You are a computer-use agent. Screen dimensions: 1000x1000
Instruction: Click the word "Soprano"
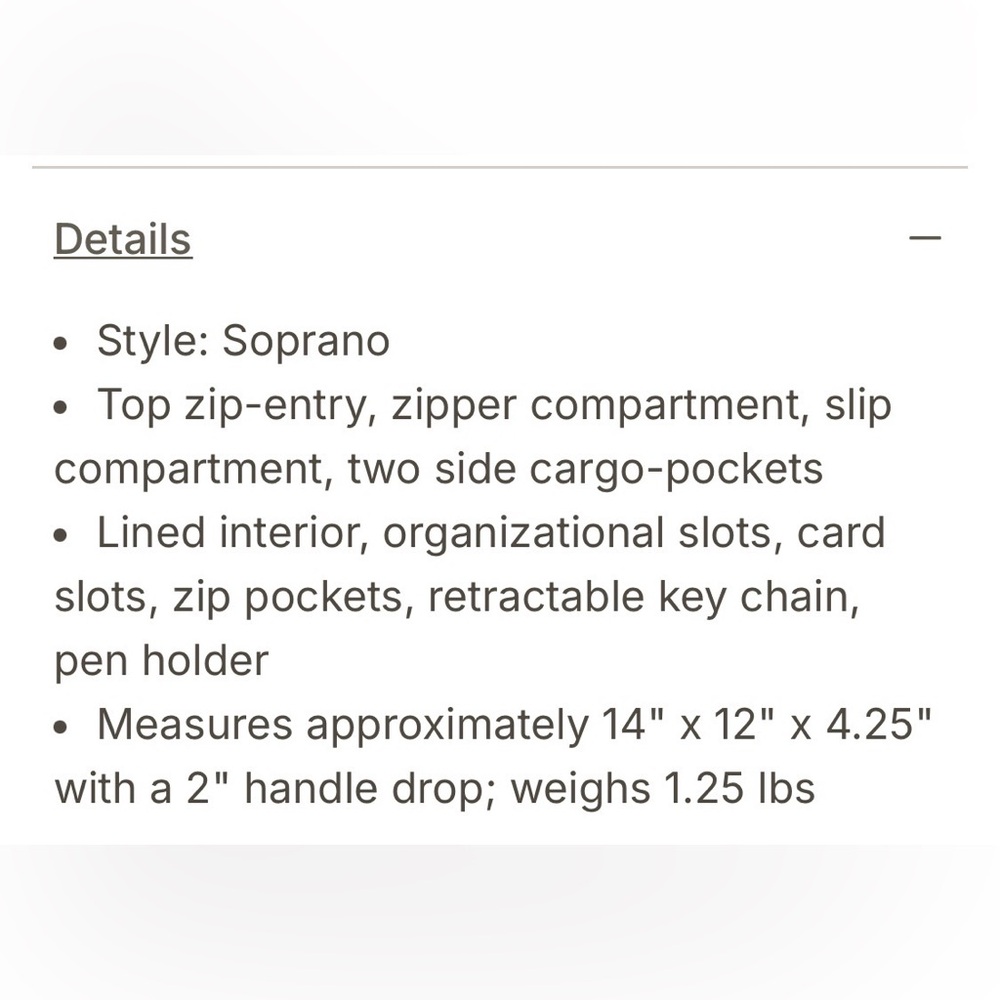pyautogui.click(x=305, y=341)
